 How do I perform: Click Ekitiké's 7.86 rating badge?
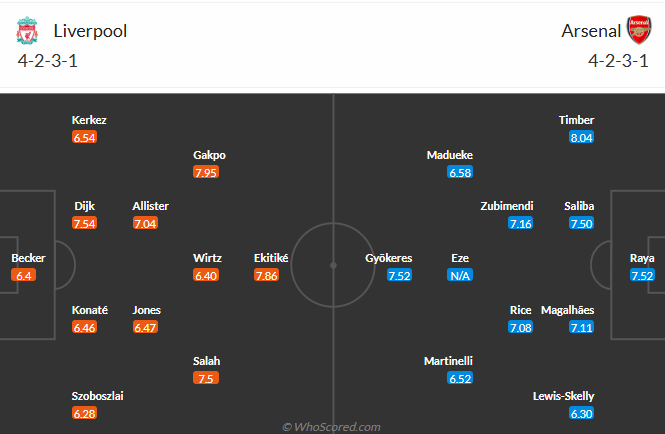click(266, 275)
